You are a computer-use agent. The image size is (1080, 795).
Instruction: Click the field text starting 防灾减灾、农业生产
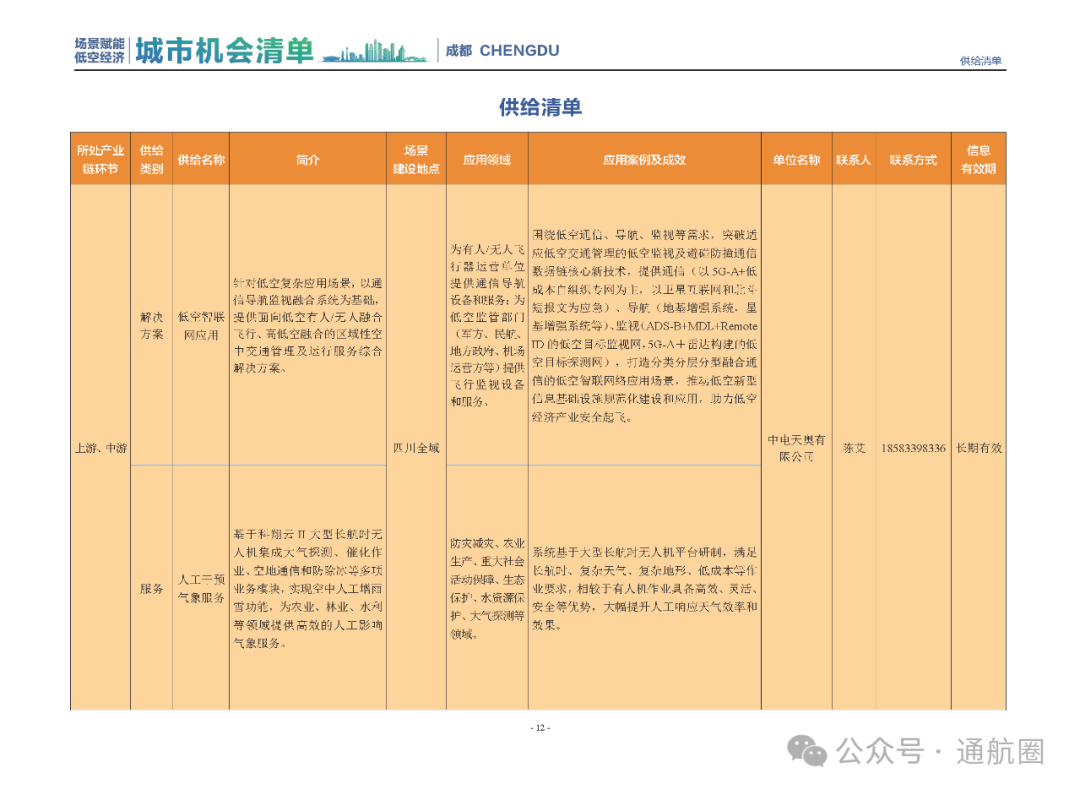coord(487,588)
